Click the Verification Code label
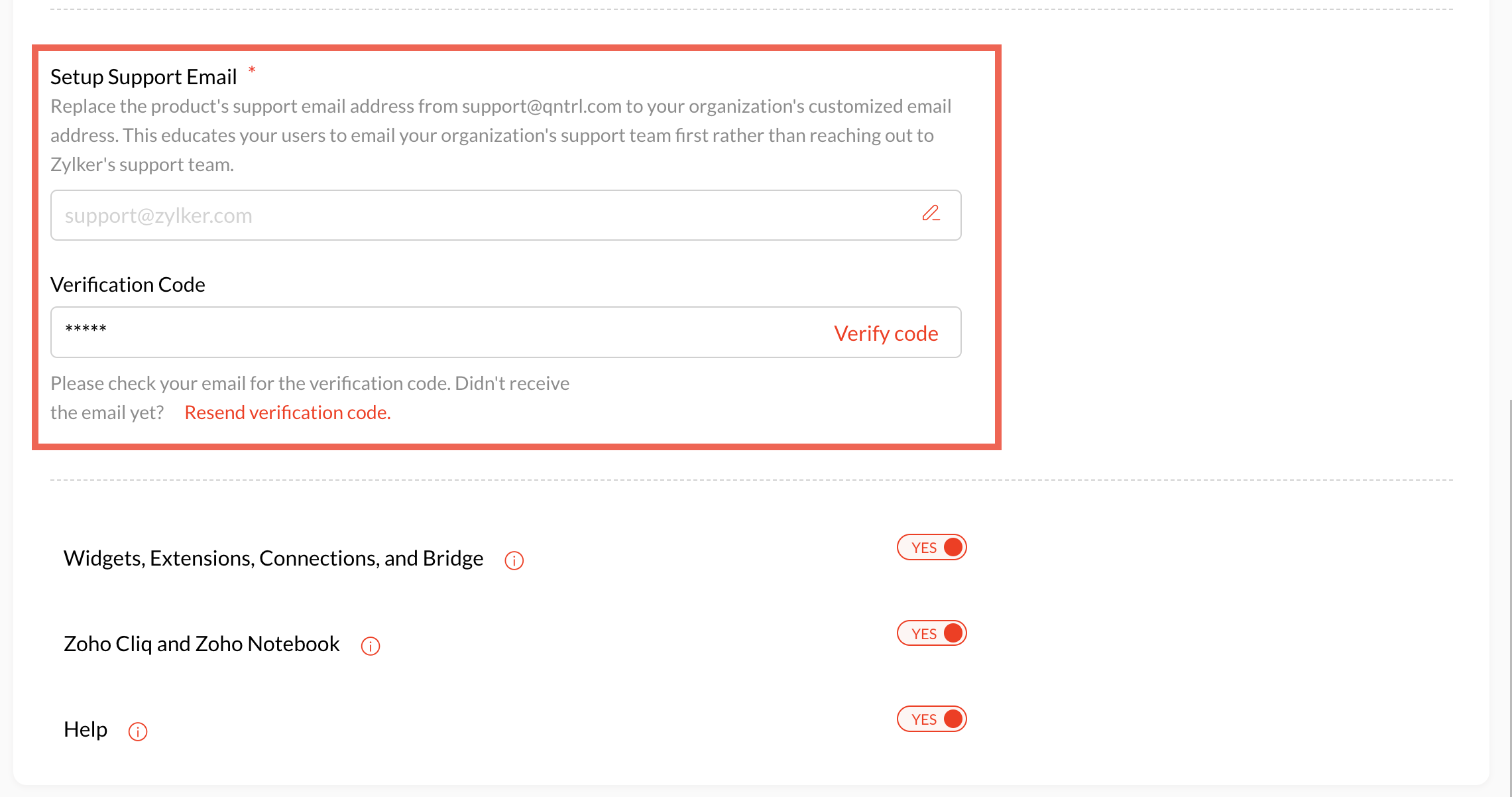Image resolution: width=1512 pixels, height=797 pixels. coord(127,284)
